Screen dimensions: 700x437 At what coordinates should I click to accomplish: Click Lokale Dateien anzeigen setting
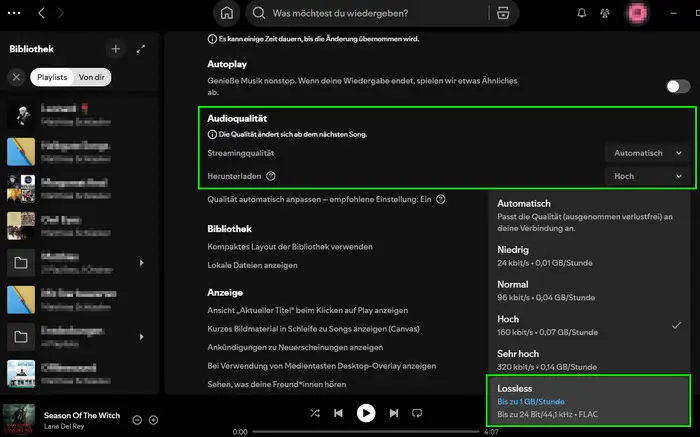(x=252, y=265)
